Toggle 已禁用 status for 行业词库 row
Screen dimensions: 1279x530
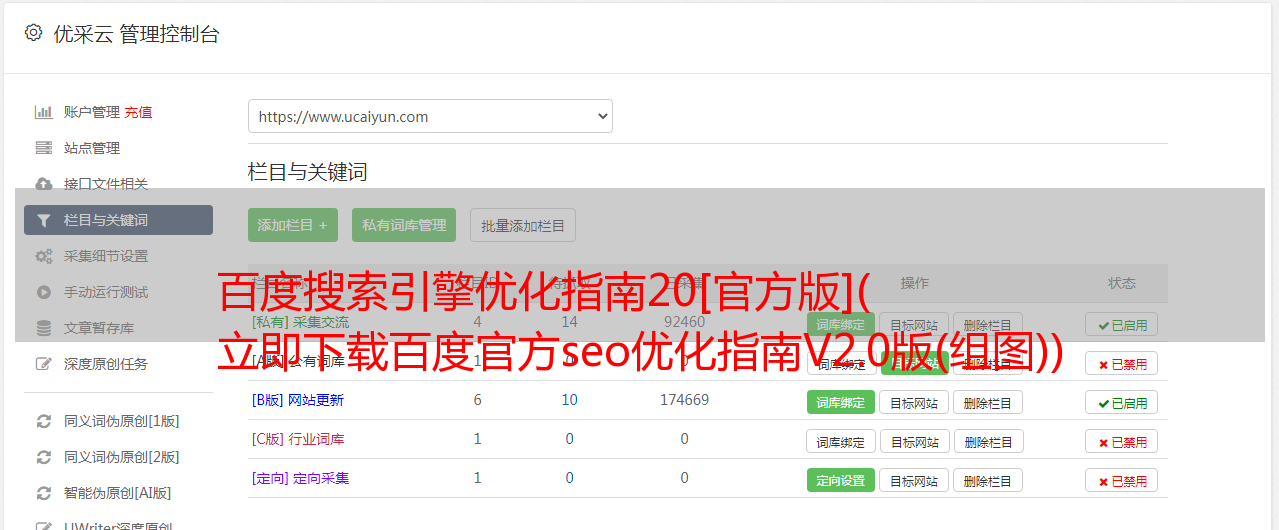(x=1121, y=441)
